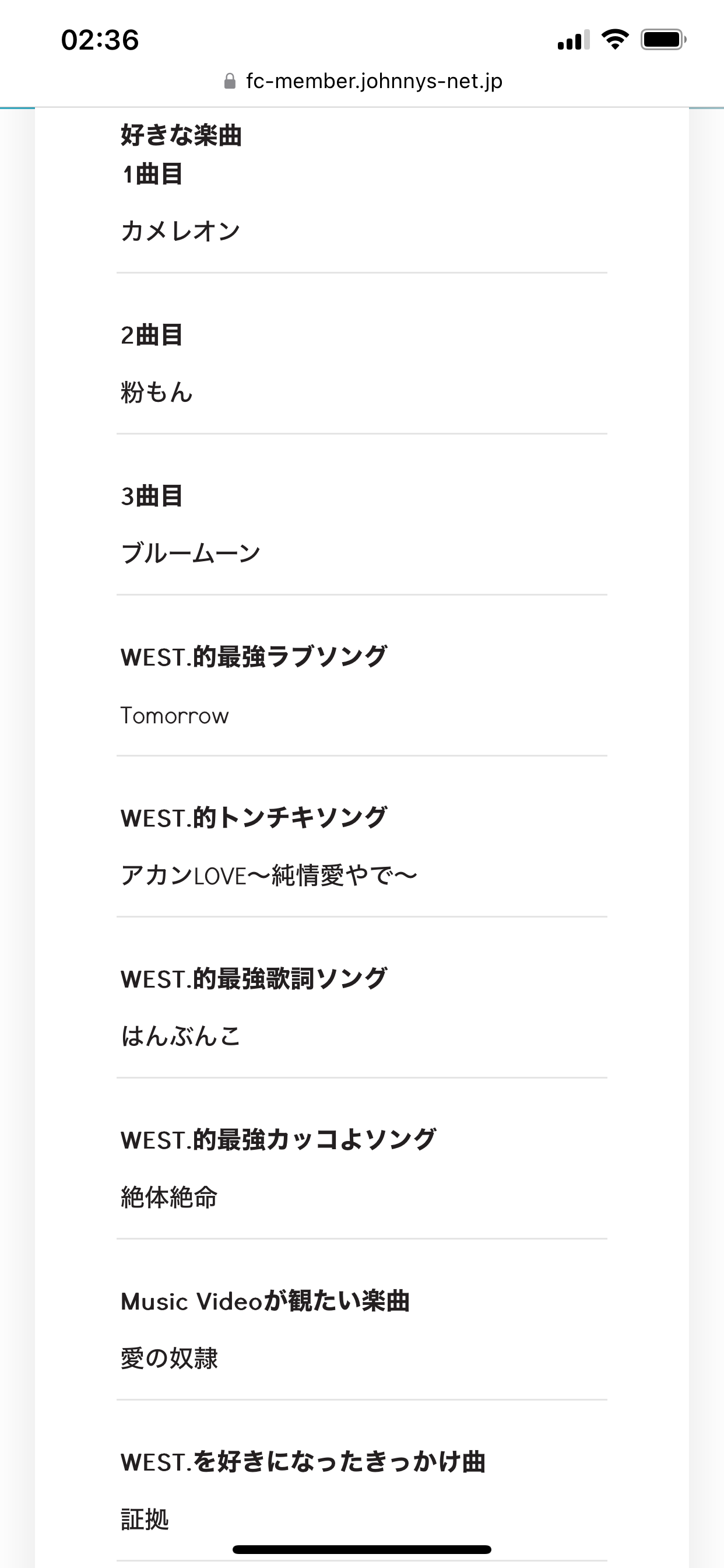Tap the Tomorrow answer text

[175, 715]
